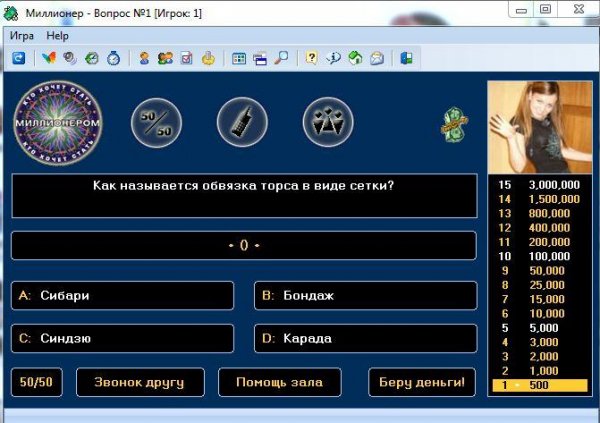Close the Миллионер window

579,9
